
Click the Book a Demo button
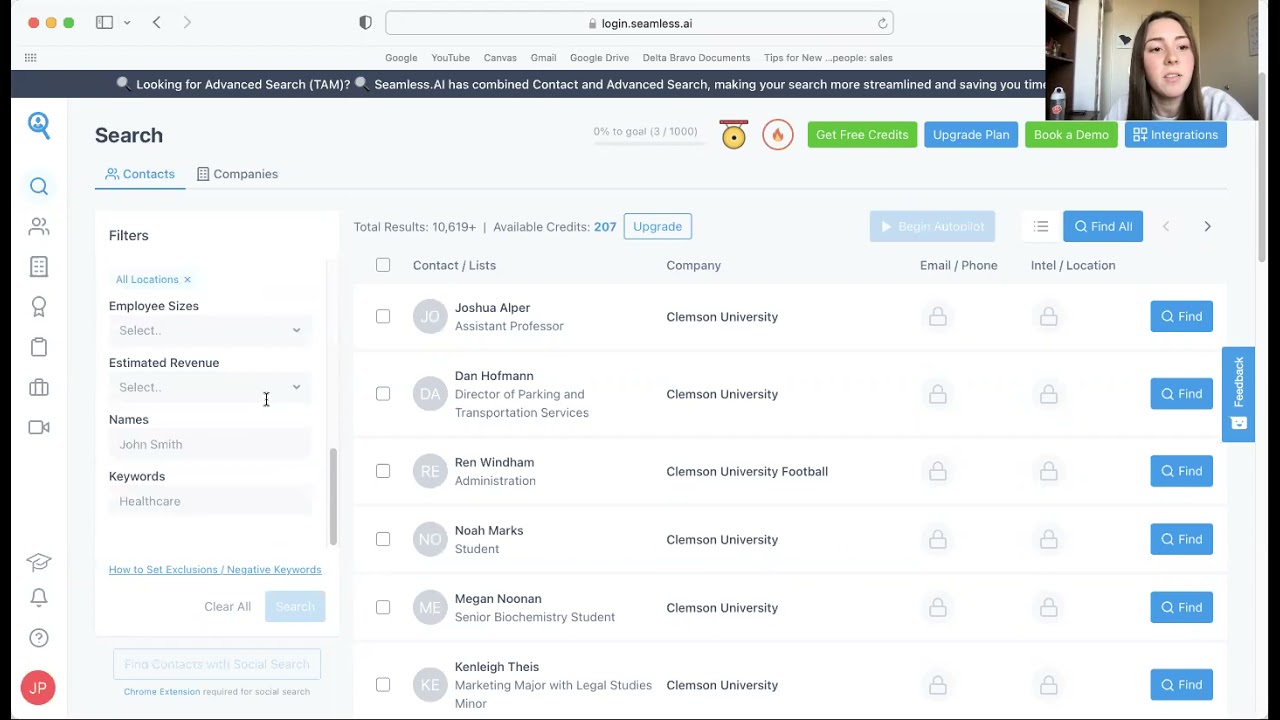coord(1071,135)
